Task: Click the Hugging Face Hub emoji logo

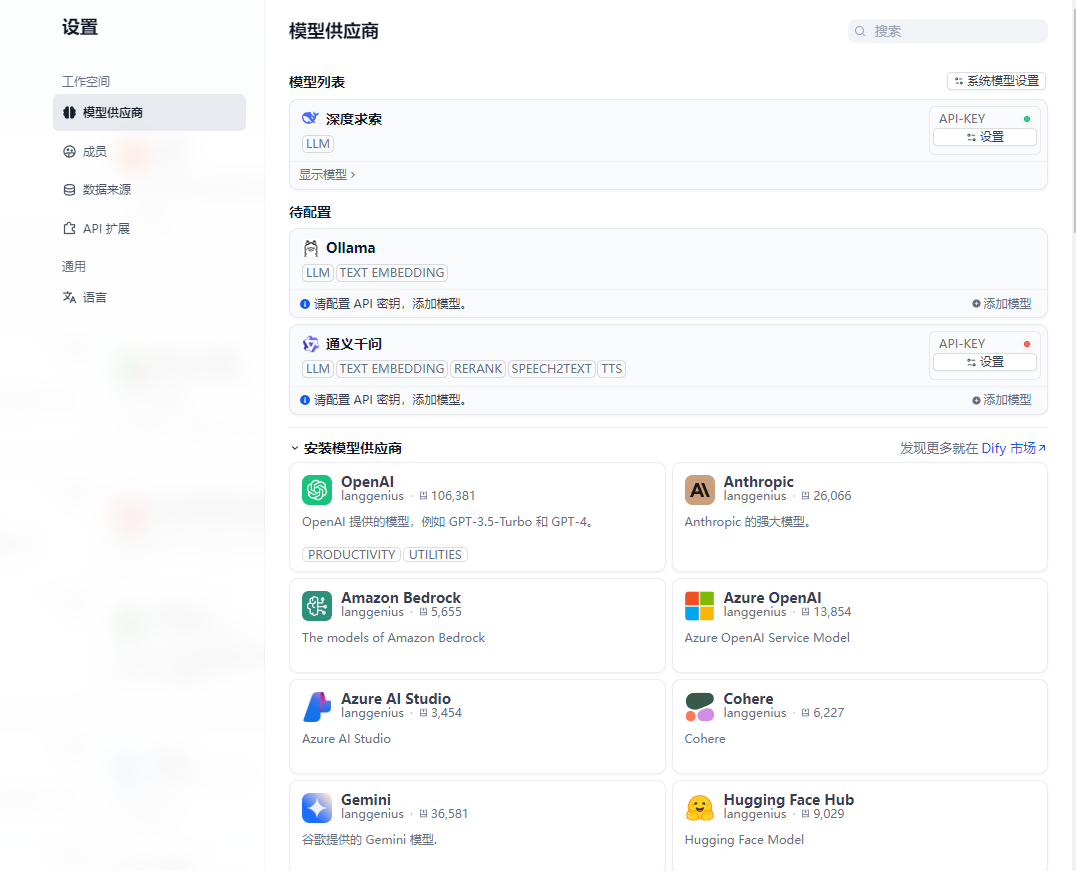Action: pos(699,808)
